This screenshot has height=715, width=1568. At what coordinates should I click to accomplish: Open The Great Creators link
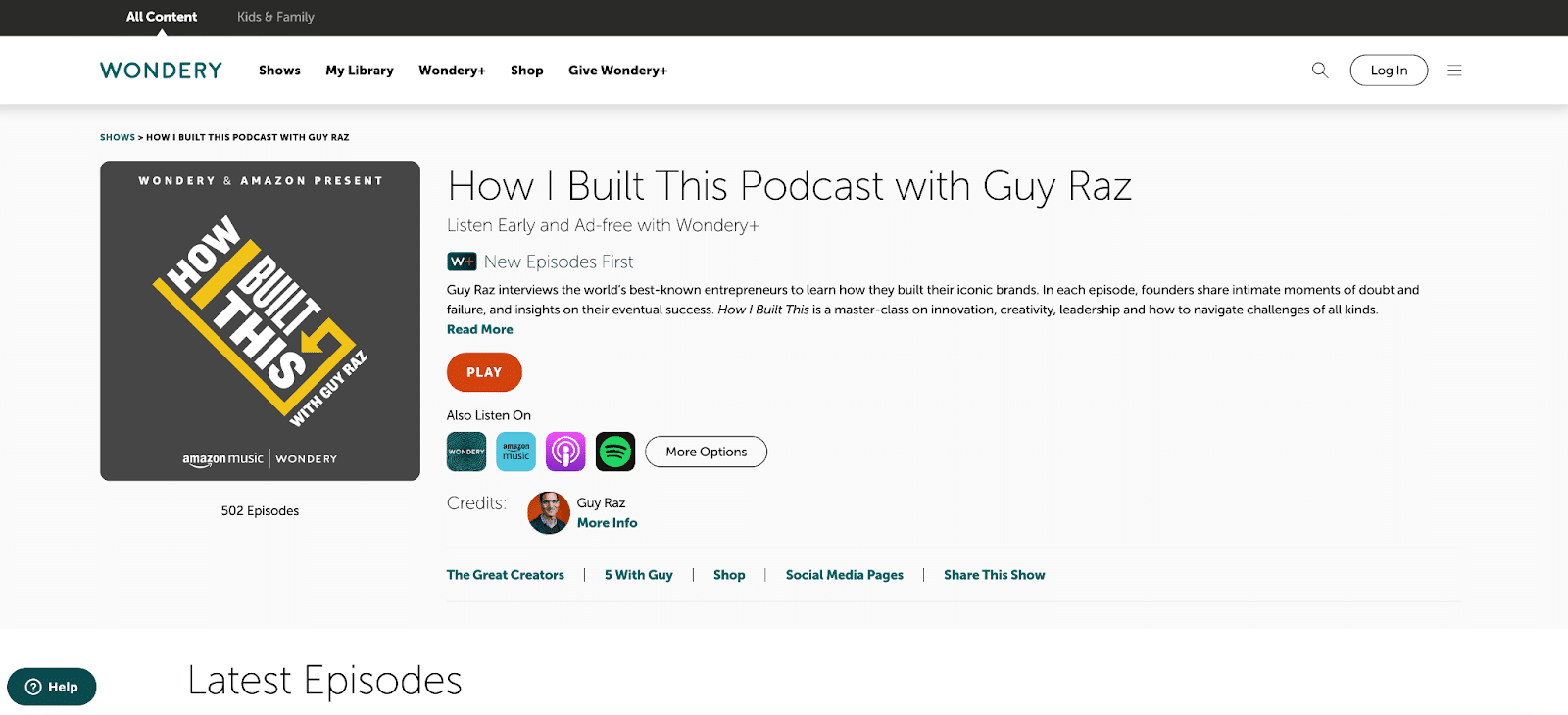[x=506, y=575]
